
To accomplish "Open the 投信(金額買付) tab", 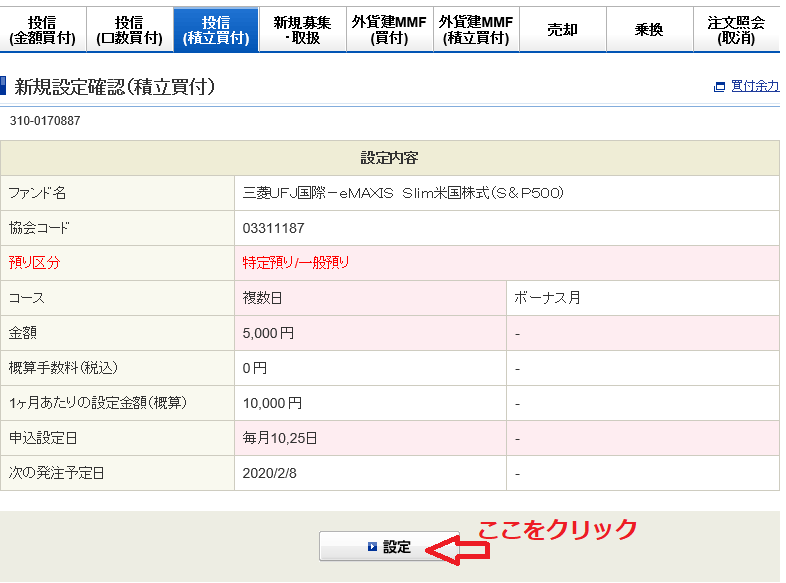I will pos(43,30).
